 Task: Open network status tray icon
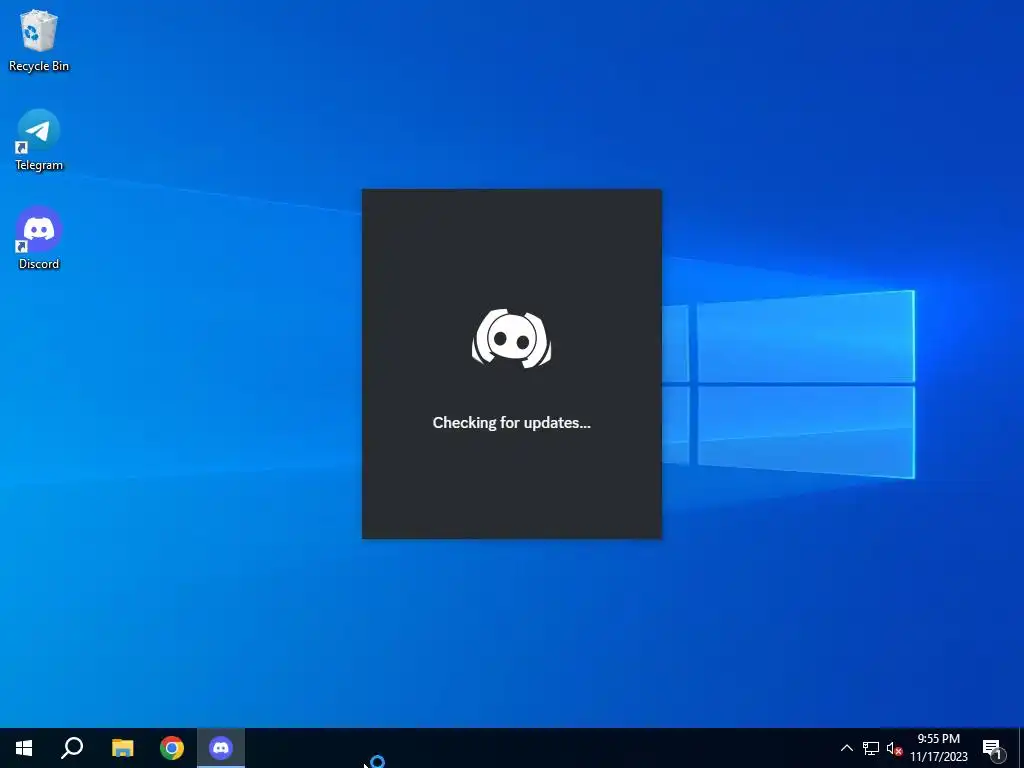point(871,748)
